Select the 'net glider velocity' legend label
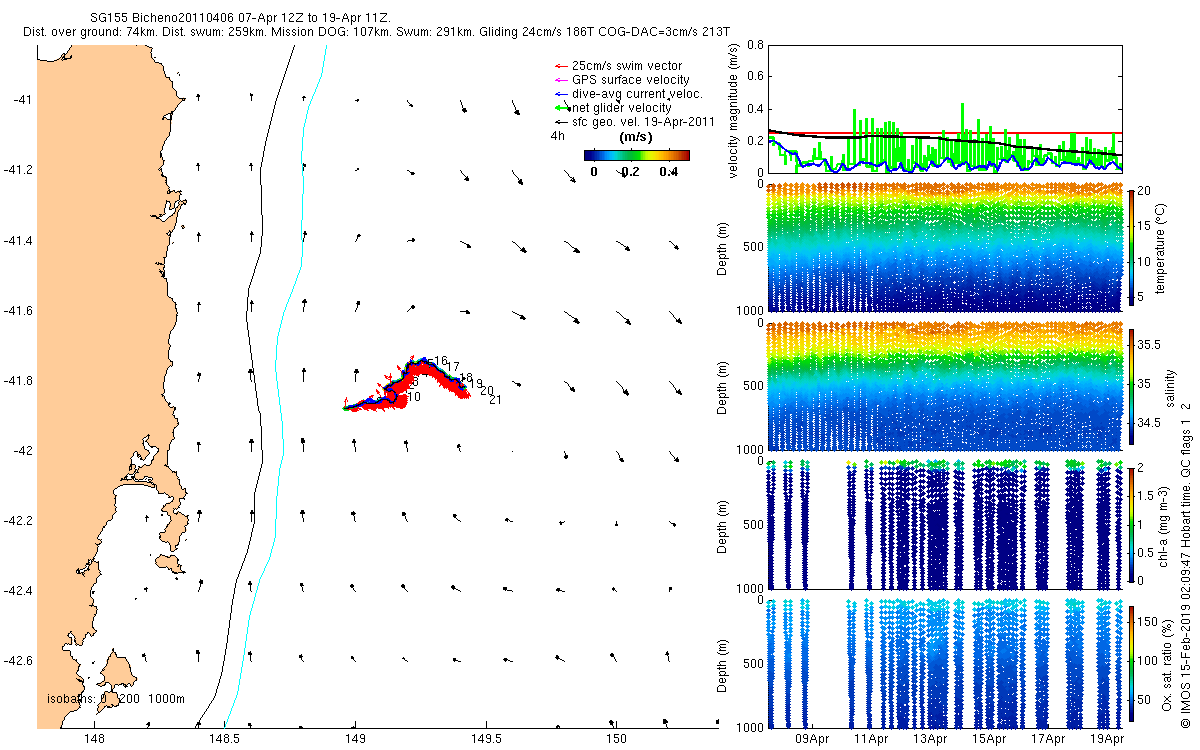This screenshot has width=1200, height=750. [621, 107]
